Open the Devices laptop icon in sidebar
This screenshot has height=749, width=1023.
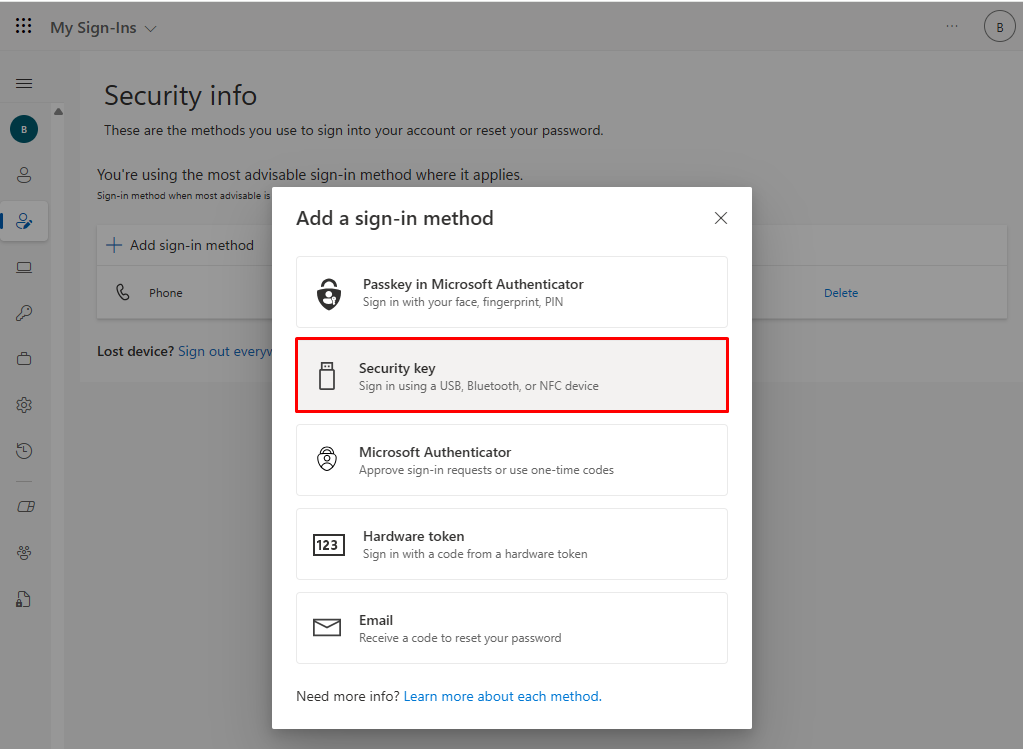click(x=24, y=267)
